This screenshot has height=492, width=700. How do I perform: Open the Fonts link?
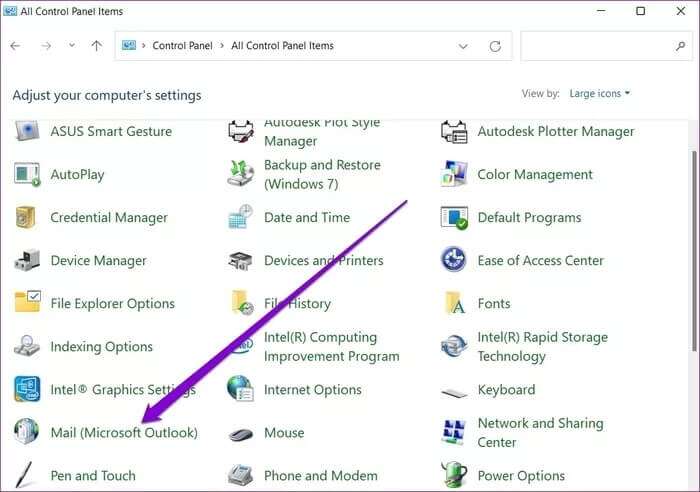click(494, 304)
